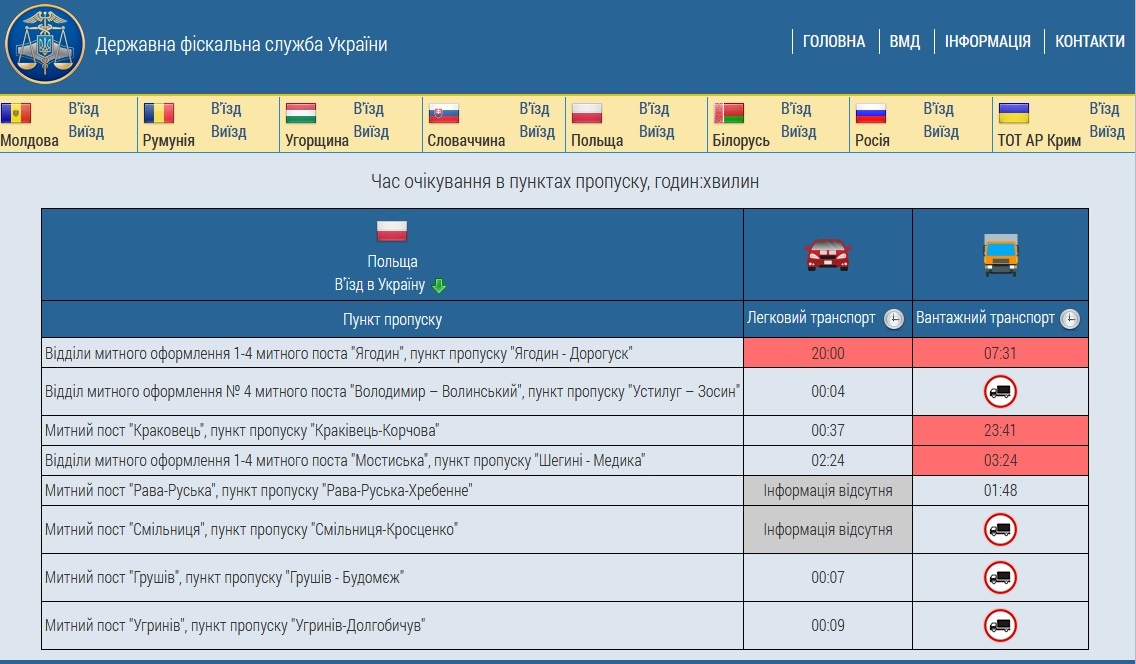The height and width of the screenshot is (664, 1136).
Task: Click the Hungary flag icon
Action: (x=300, y=113)
